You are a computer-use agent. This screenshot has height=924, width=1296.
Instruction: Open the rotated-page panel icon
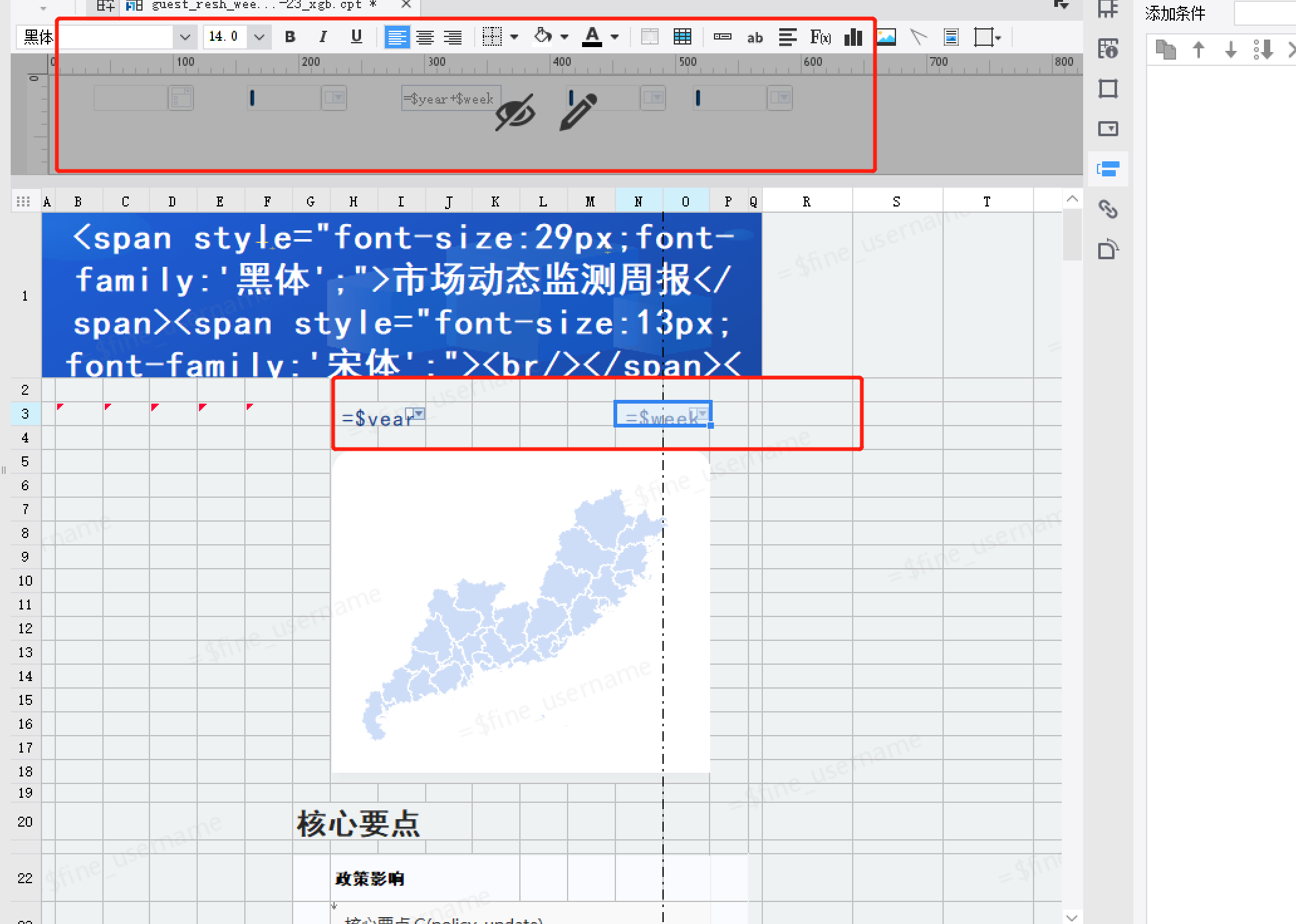[x=1108, y=249]
